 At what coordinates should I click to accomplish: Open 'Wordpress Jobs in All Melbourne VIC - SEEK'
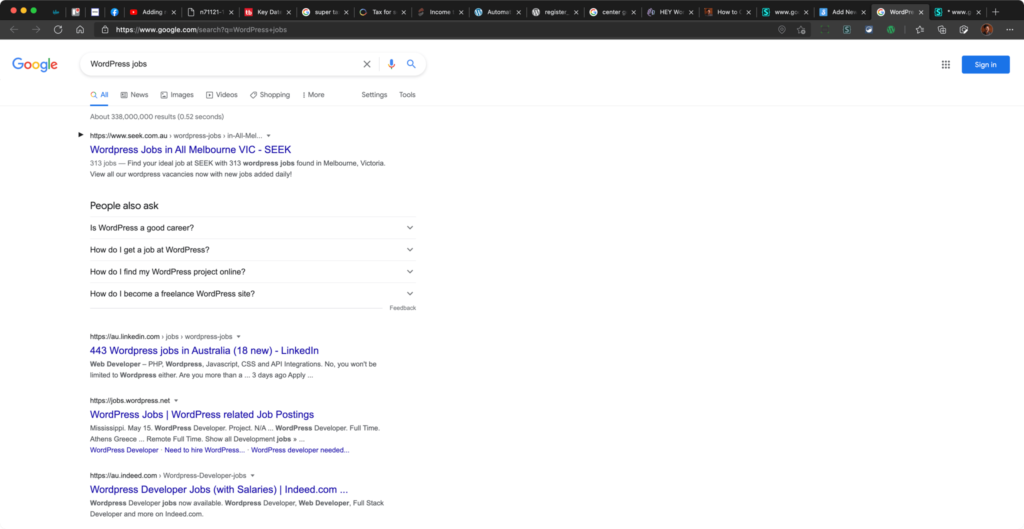tap(191, 150)
